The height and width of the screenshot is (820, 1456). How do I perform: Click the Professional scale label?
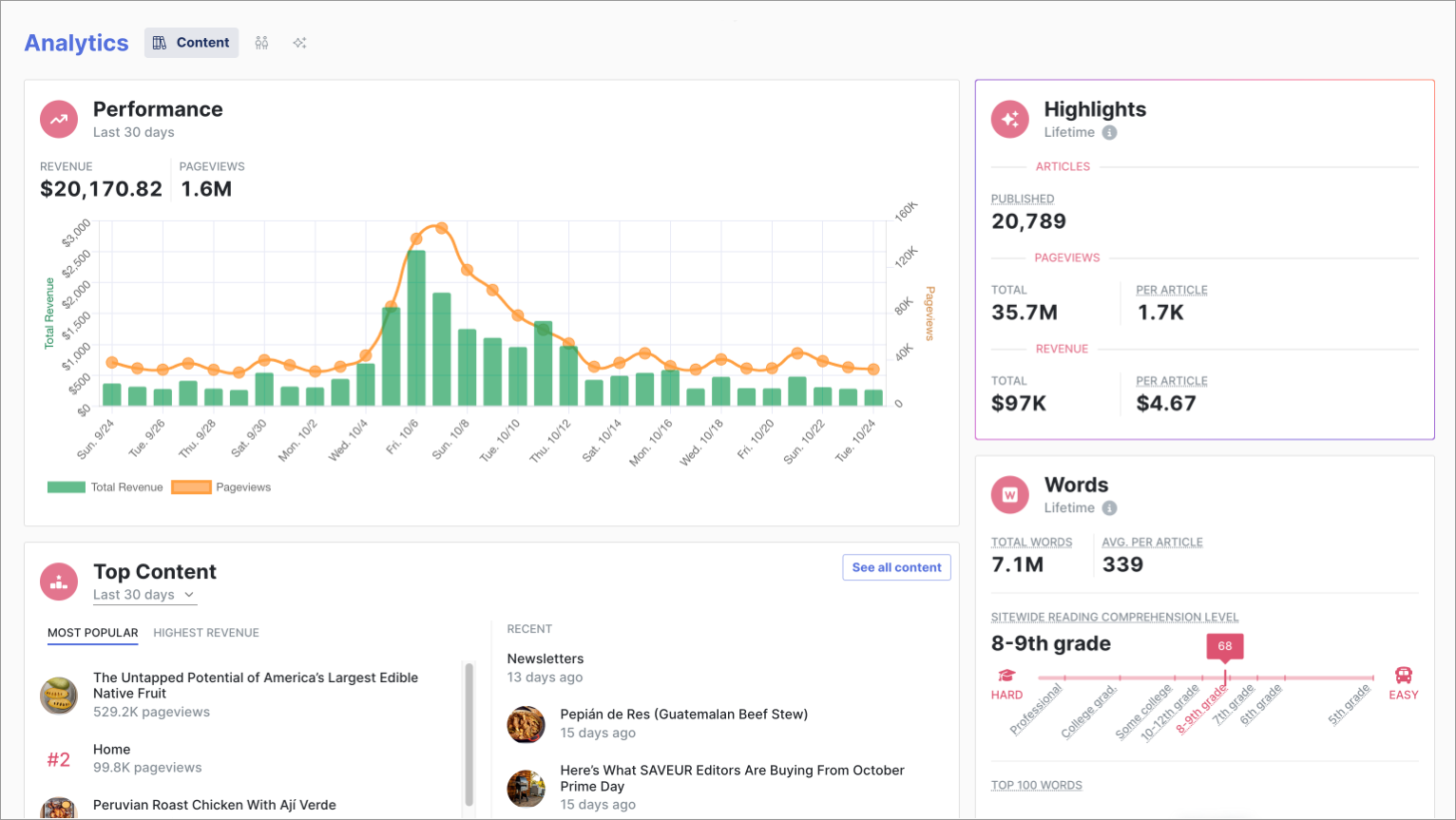pos(1036,709)
